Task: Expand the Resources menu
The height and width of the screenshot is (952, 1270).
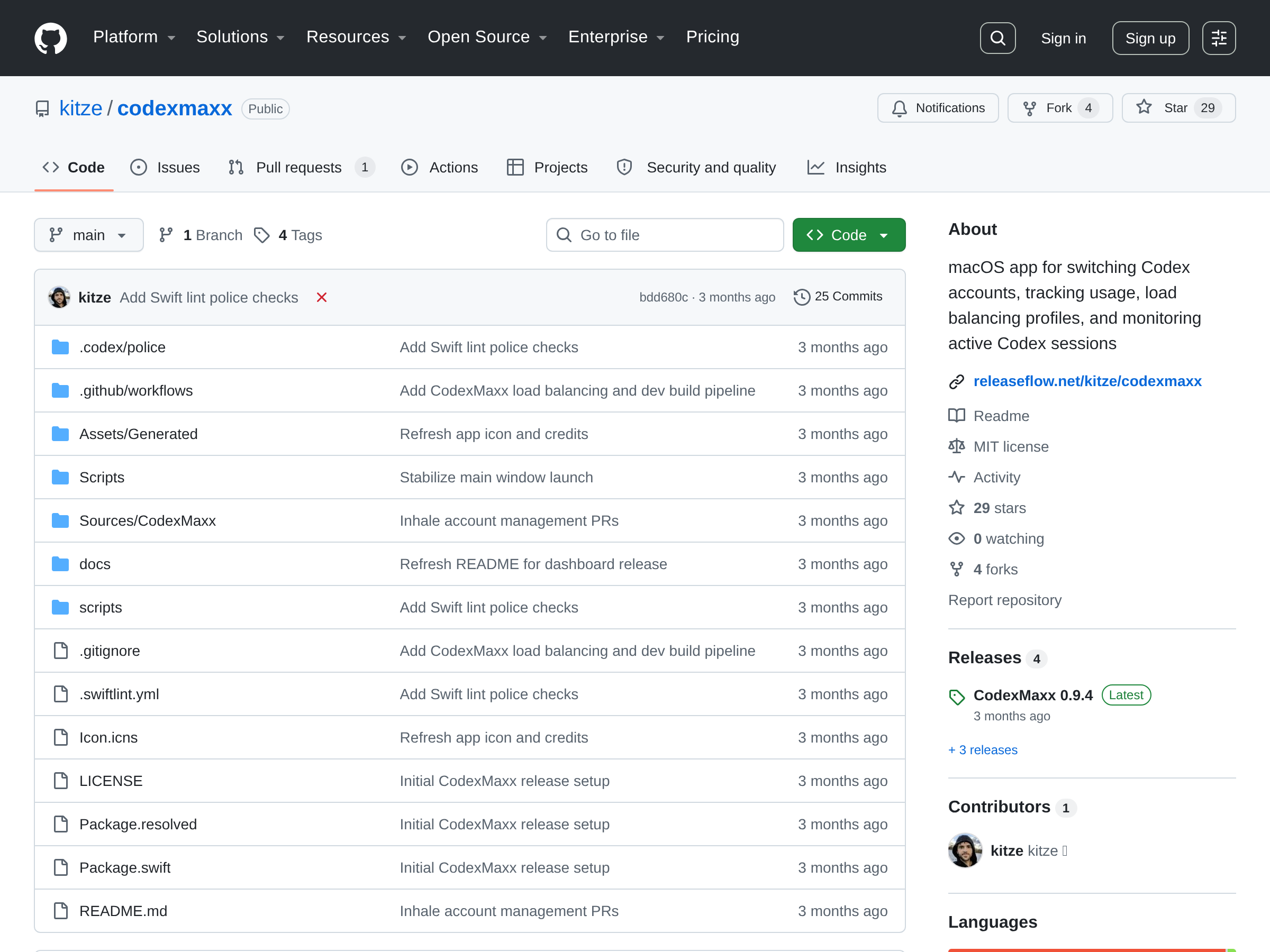Action: pyautogui.click(x=357, y=36)
